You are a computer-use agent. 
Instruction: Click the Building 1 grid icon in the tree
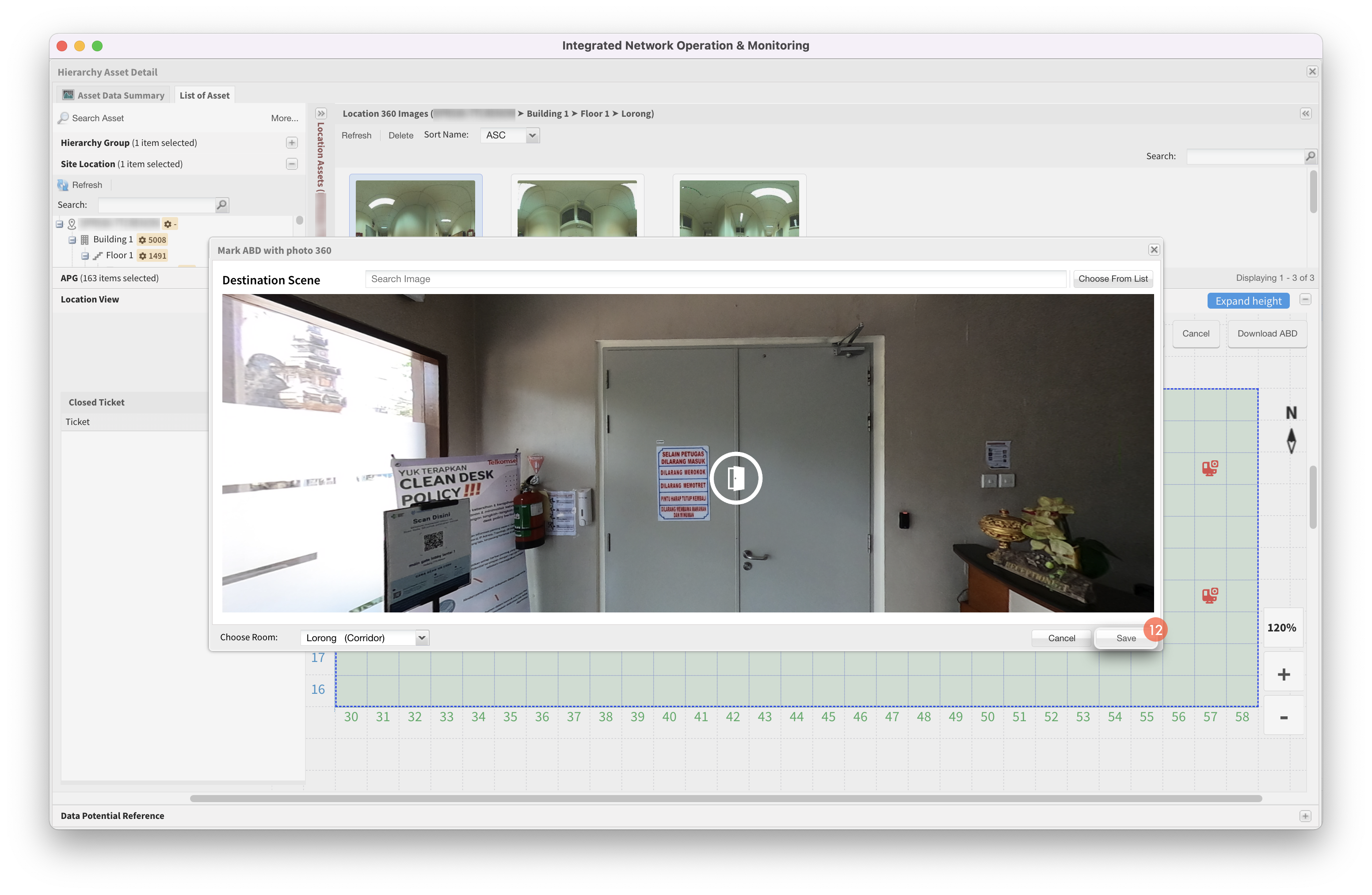85,240
